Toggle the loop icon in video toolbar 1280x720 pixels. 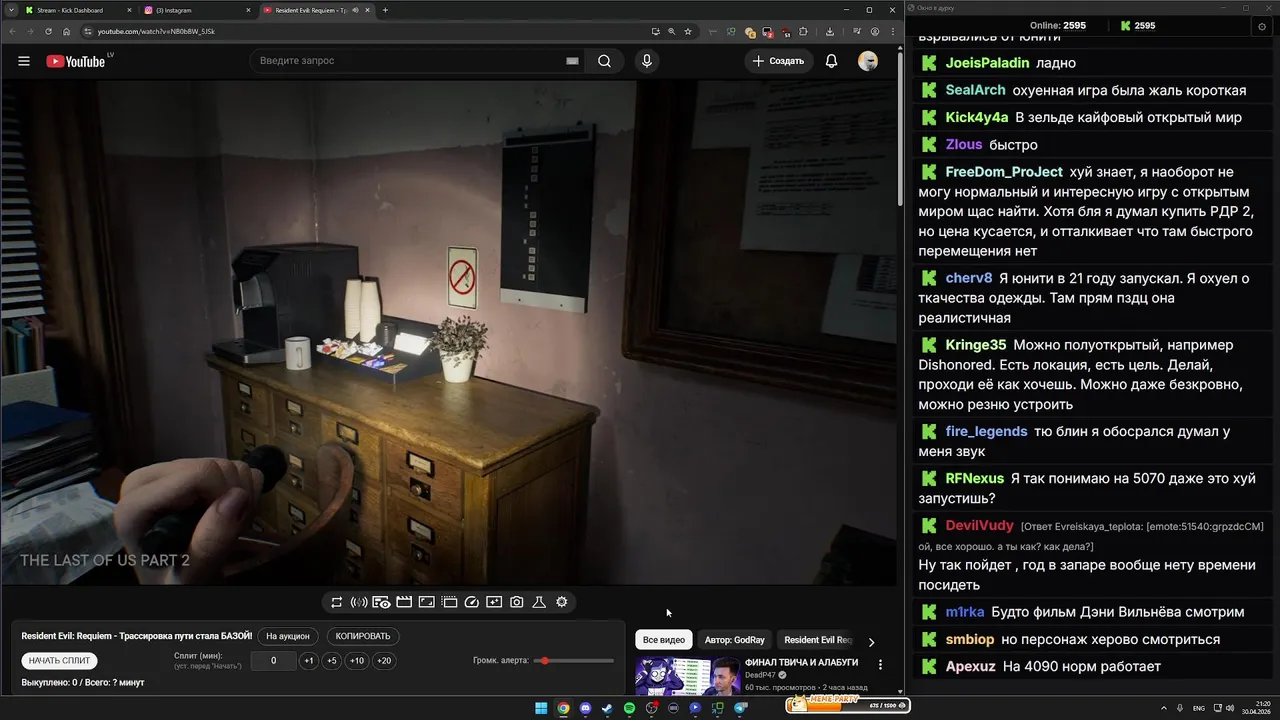337,602
